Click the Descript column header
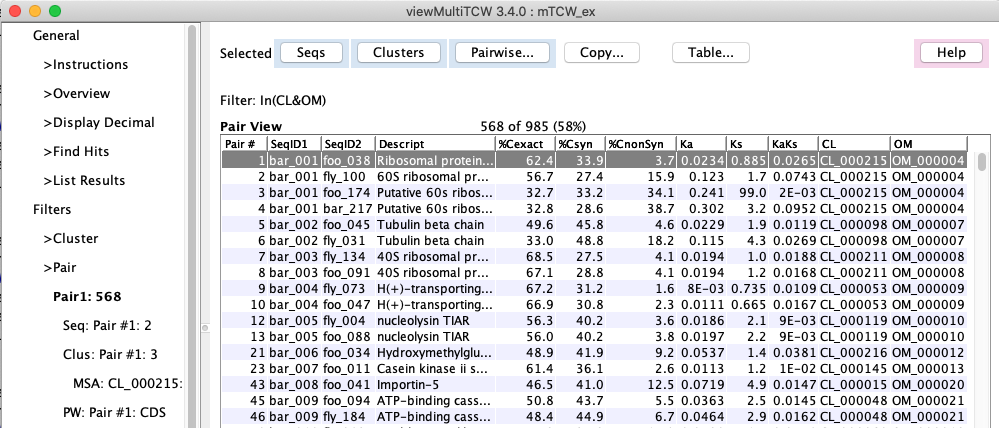The width and height of the screenshot is (999, 428). click(x=434, y=144)
